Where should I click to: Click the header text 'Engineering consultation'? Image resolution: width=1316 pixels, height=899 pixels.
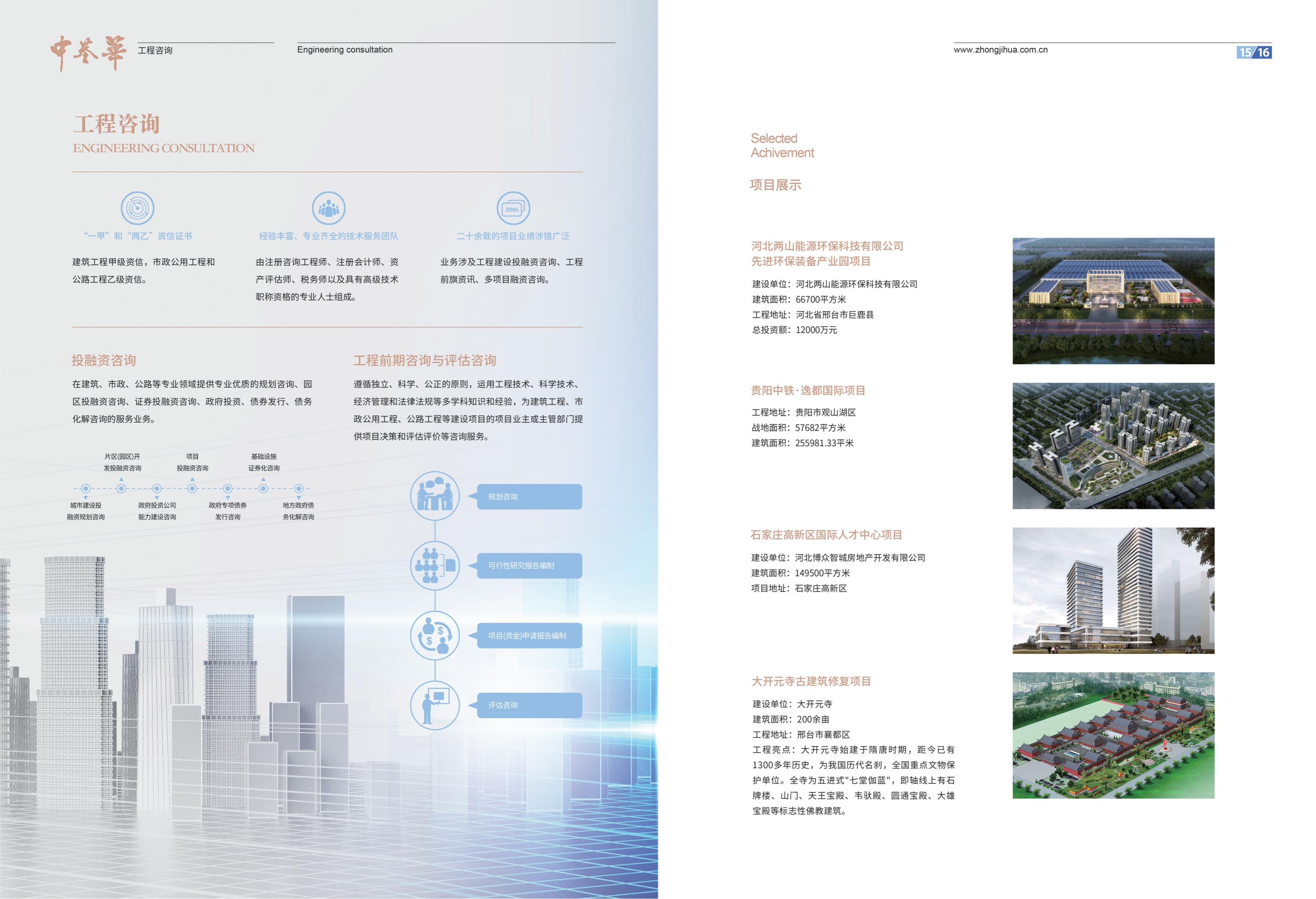345,50
